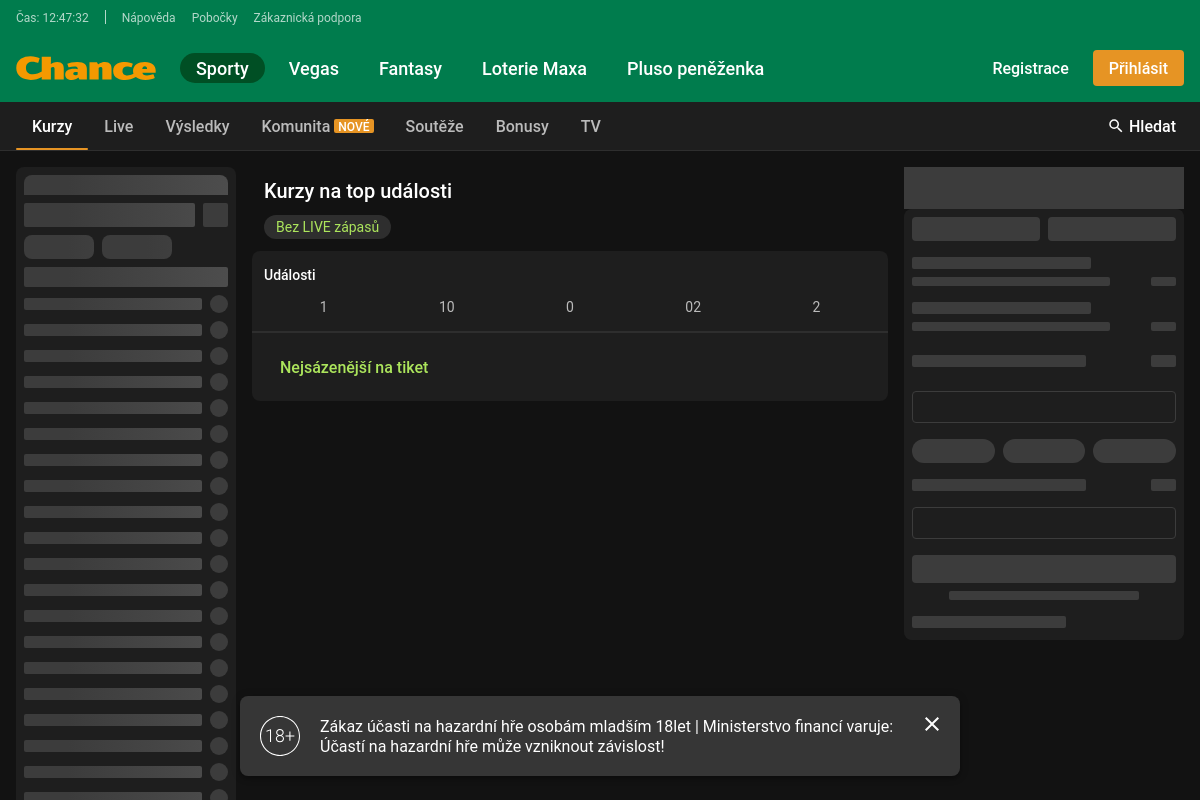This screenshot has width=1200, height=800.
Task: Open the Bonusy tab
Action: click(522, 127)
